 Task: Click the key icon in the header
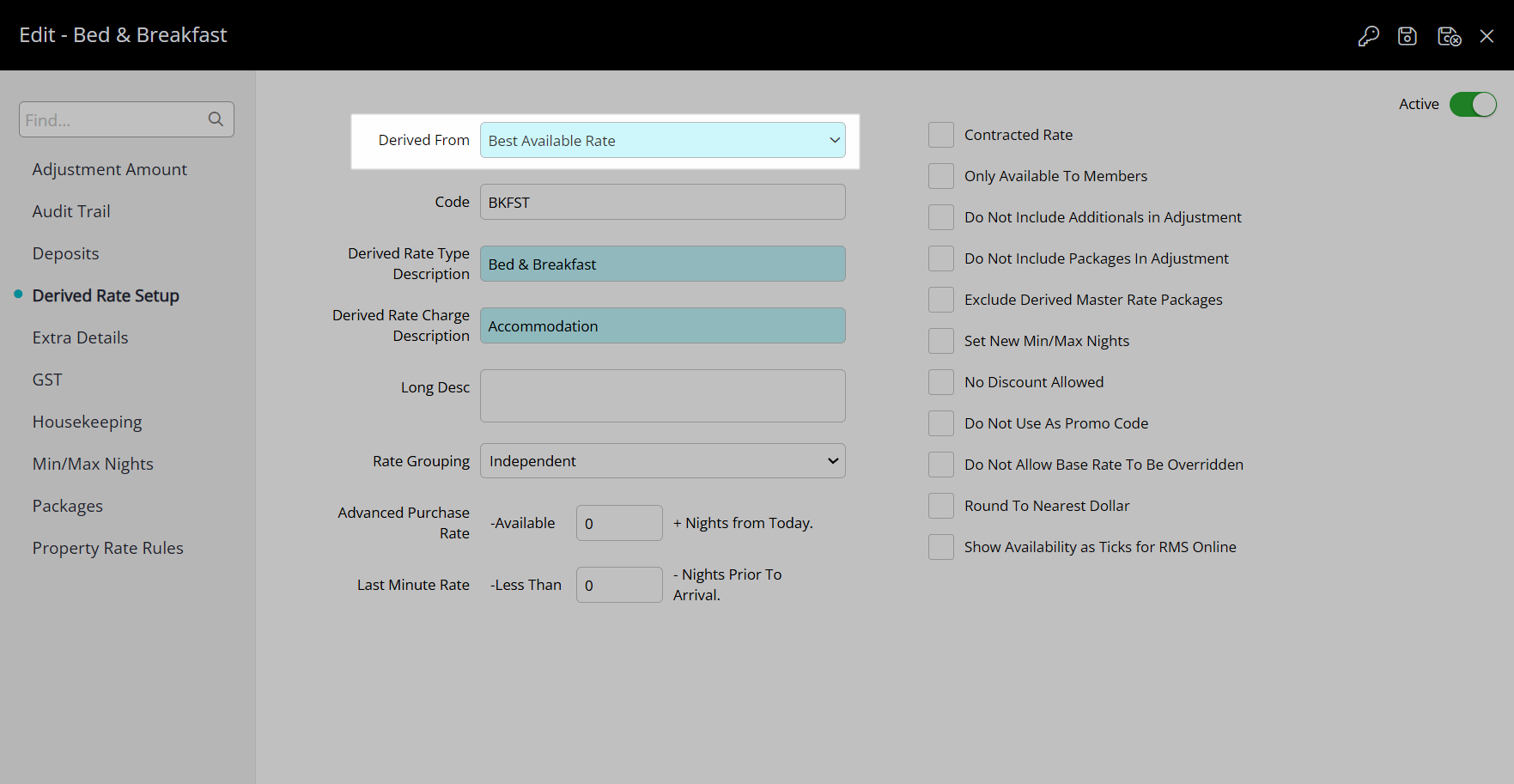[1368, 36]
